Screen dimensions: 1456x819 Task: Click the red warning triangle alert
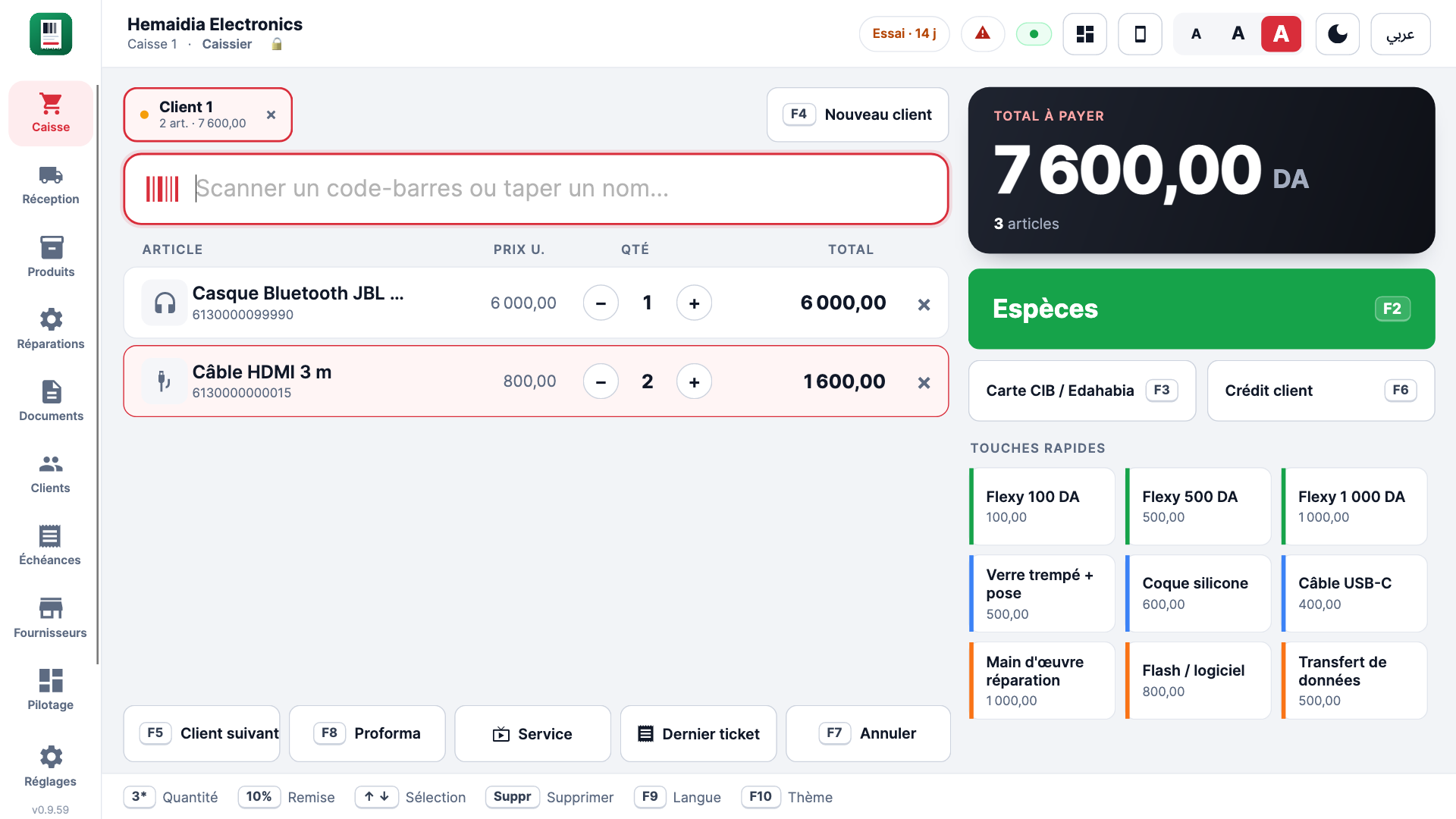[x=983, y=34]
